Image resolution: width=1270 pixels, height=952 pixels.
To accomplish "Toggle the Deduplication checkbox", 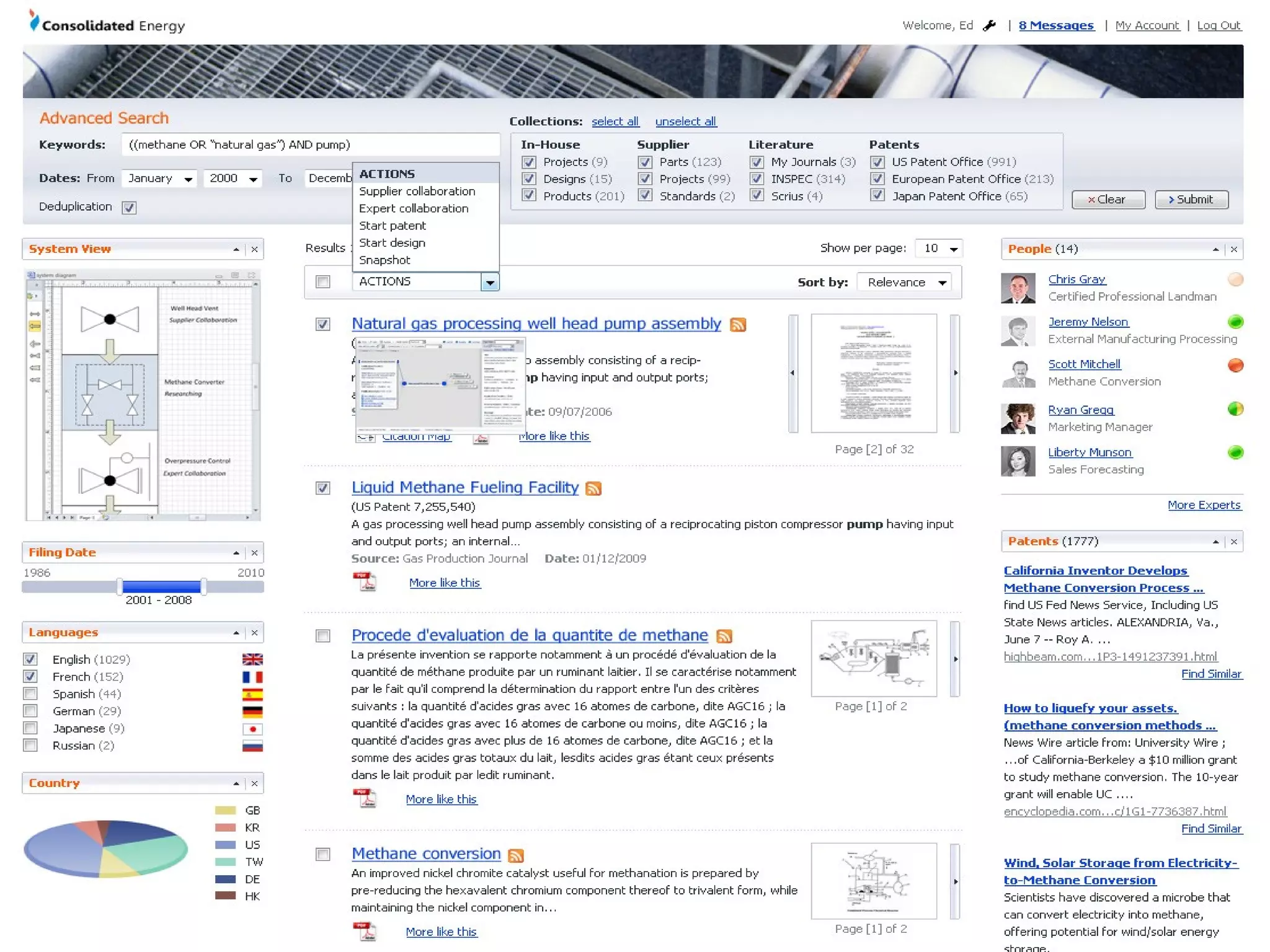I will click(129, 208).
